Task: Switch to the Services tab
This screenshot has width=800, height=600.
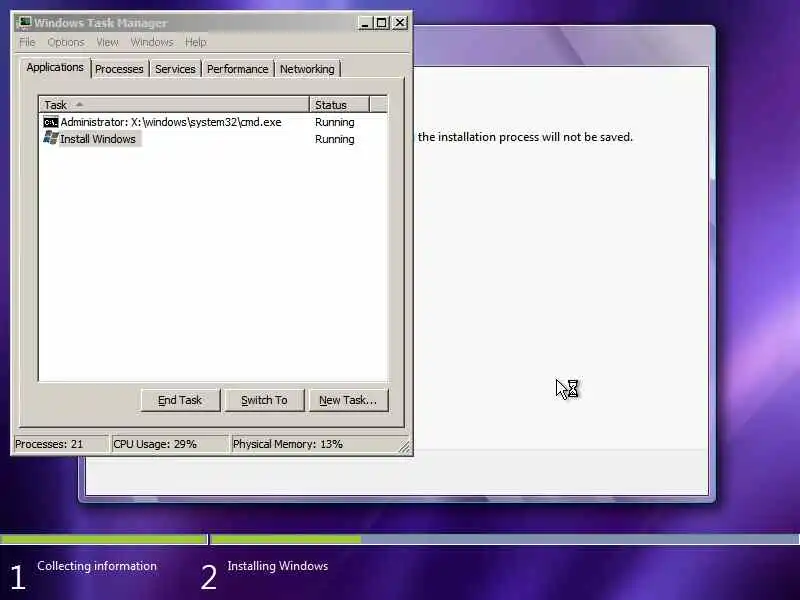Action: pos(175,69)
